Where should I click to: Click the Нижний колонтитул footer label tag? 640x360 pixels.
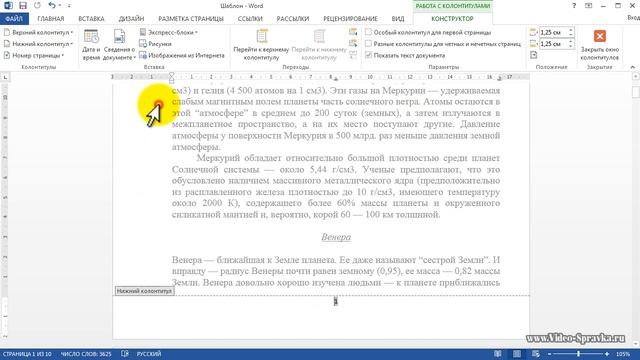click(144, 291)
